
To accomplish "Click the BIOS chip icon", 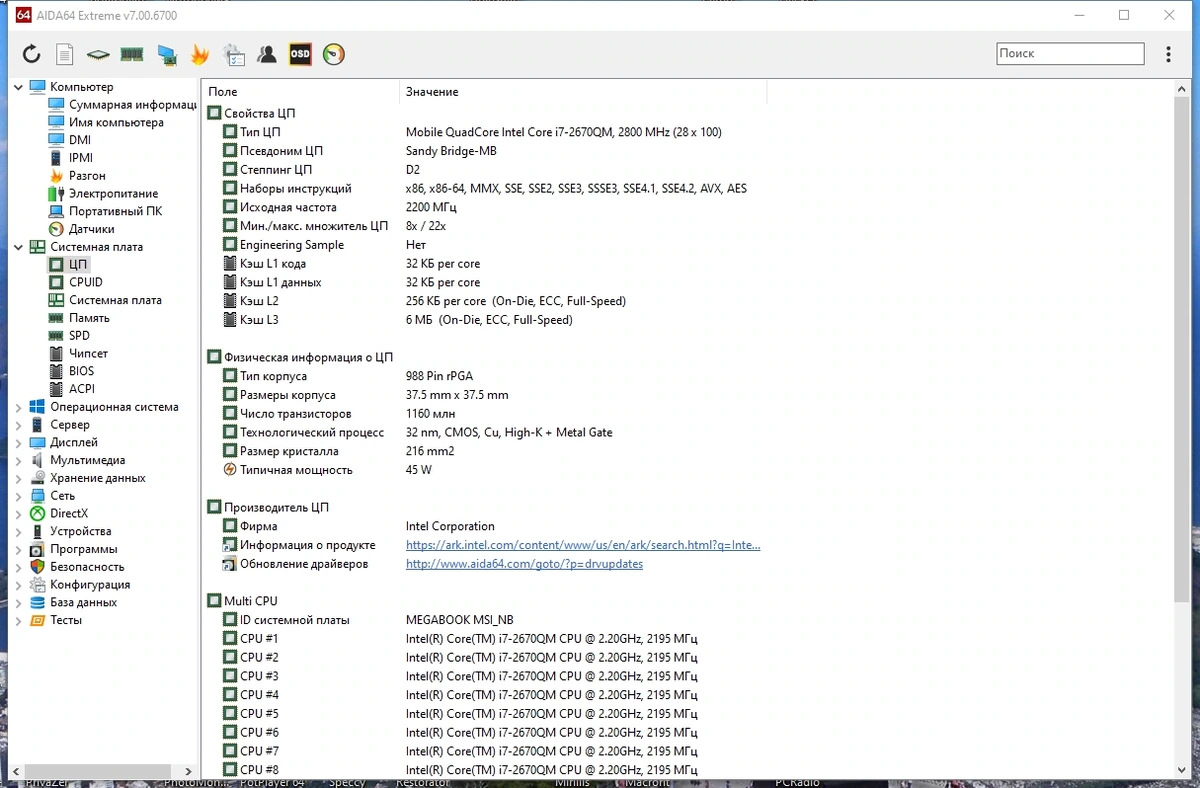I will [x=56, y=371].
